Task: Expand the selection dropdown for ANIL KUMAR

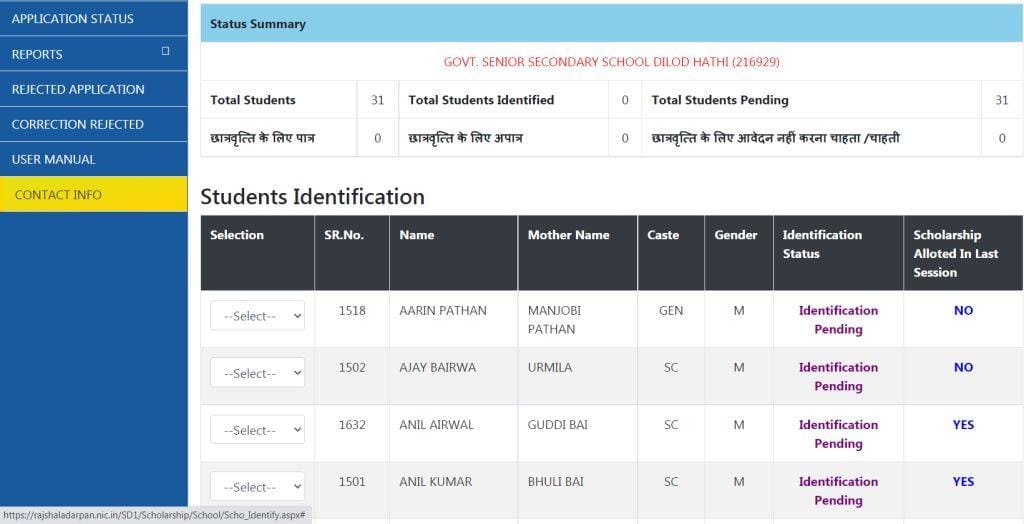Action: tap(257, 487)
